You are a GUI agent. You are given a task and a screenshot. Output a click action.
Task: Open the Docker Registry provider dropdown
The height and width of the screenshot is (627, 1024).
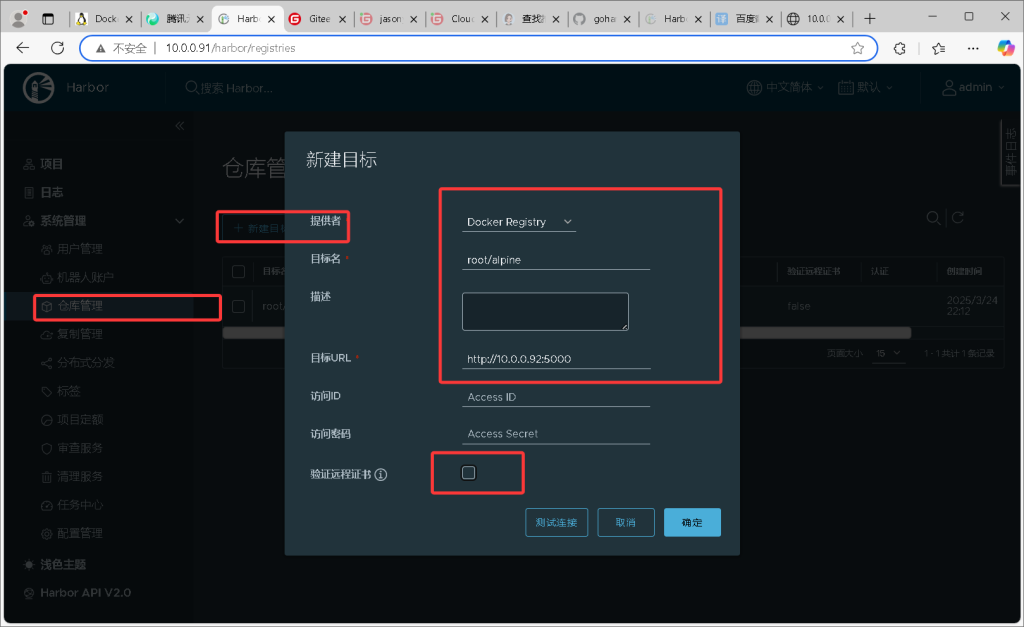[x=519, y=222]
